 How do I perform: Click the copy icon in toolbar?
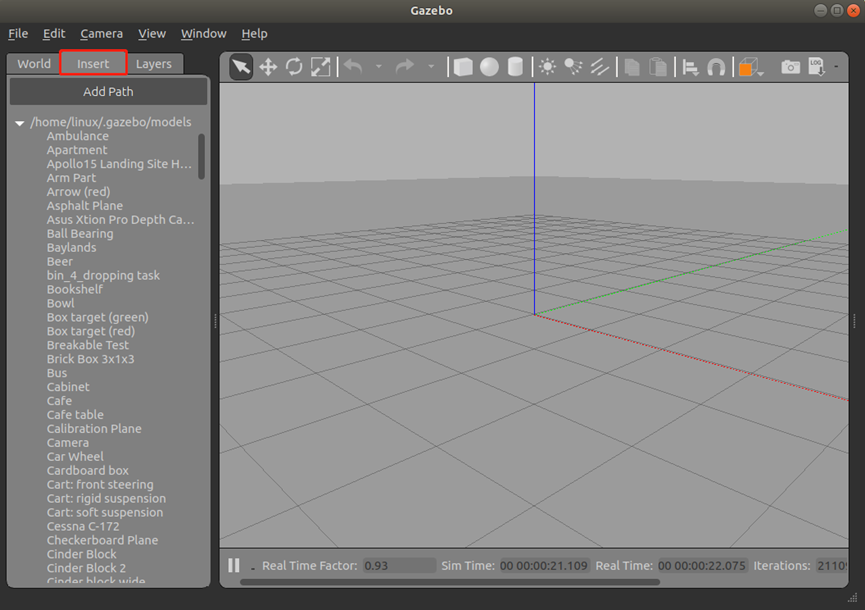[x=632, y=67]
